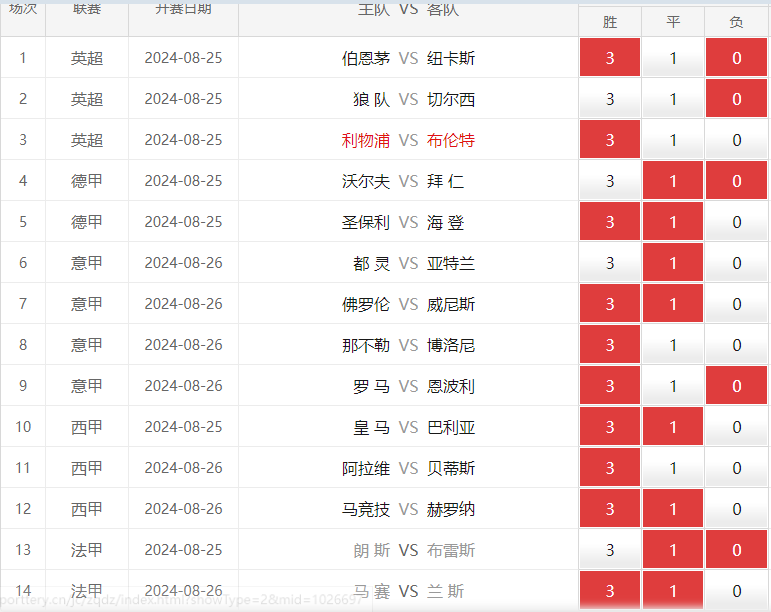Image resolution: width=771 pixels, height=612 pixels.
Task: Toggle draw (1) for 圣保利 VS 海登
Action: coord(673,222)
